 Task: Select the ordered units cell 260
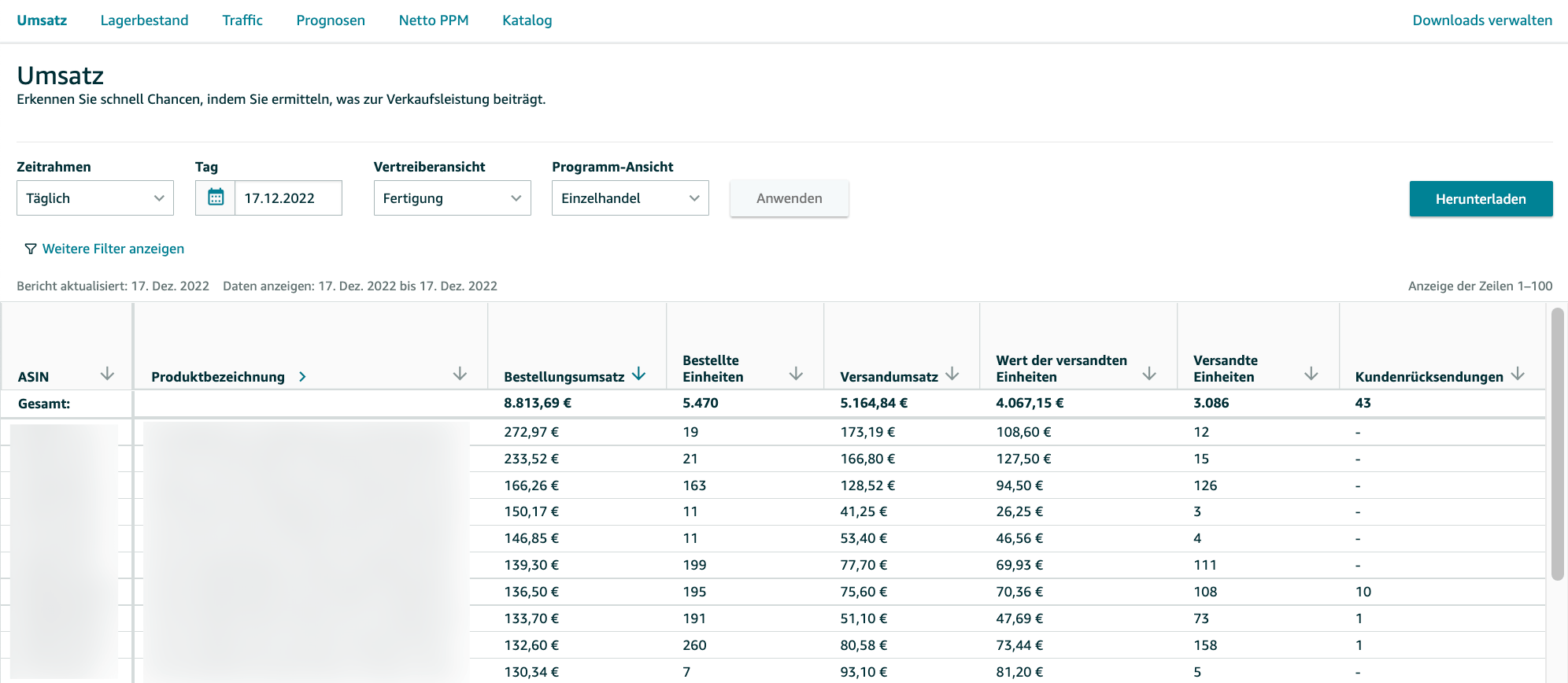point(694,645)
